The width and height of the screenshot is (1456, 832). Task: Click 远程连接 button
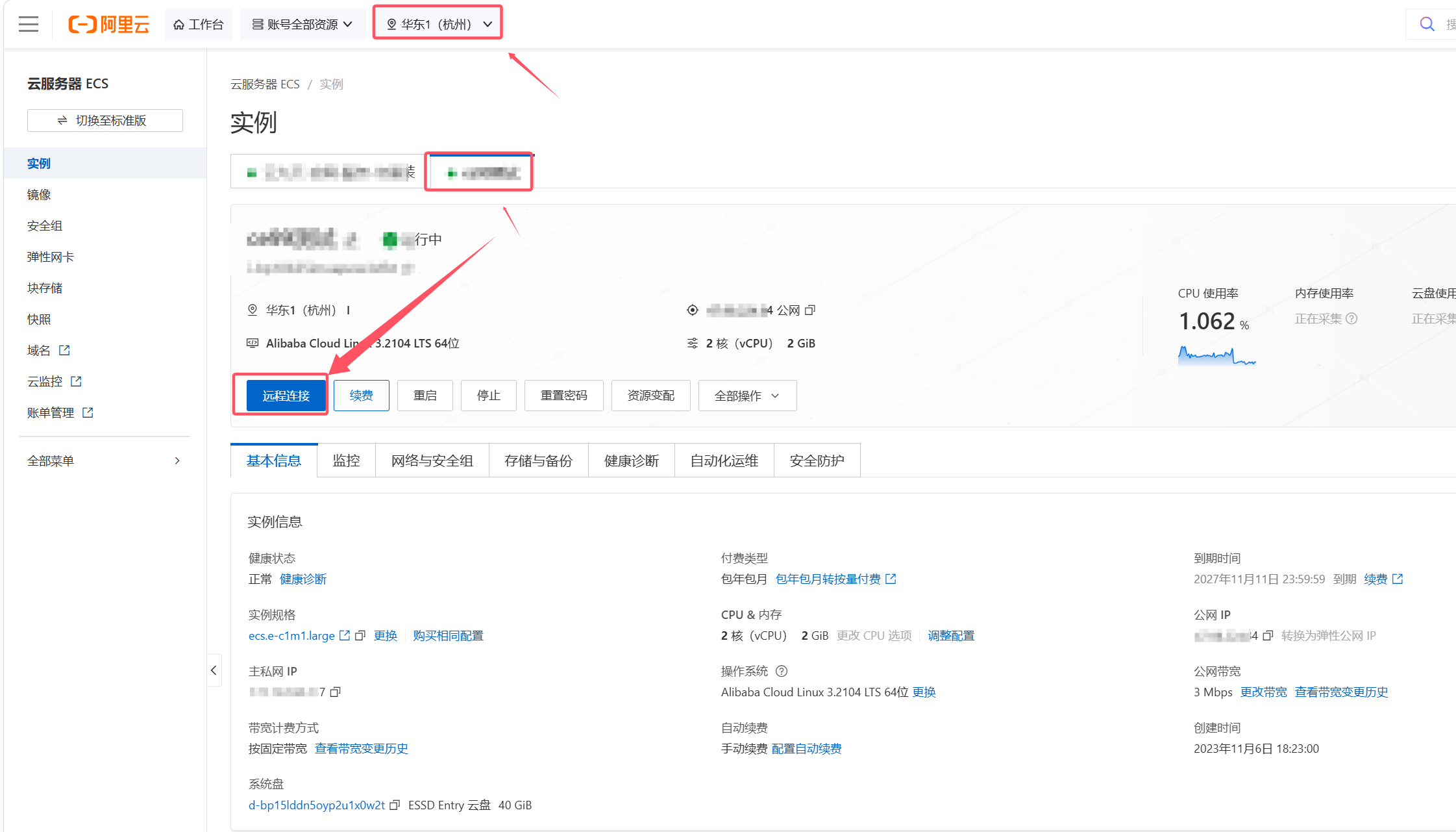click(286, 396)
